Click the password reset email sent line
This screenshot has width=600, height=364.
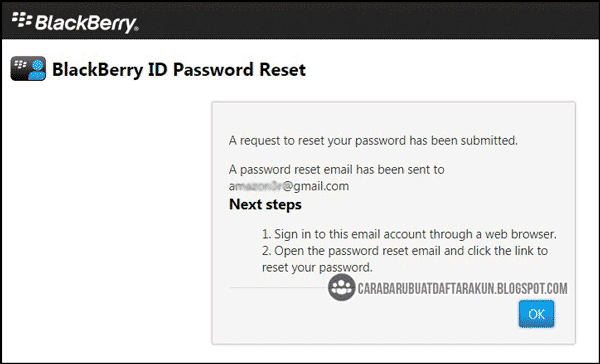[336, 170]
